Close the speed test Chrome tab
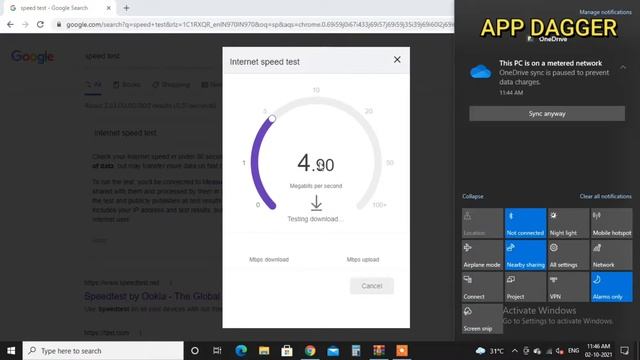The height and width of the screenshot is (360, 640). [109, 8]
